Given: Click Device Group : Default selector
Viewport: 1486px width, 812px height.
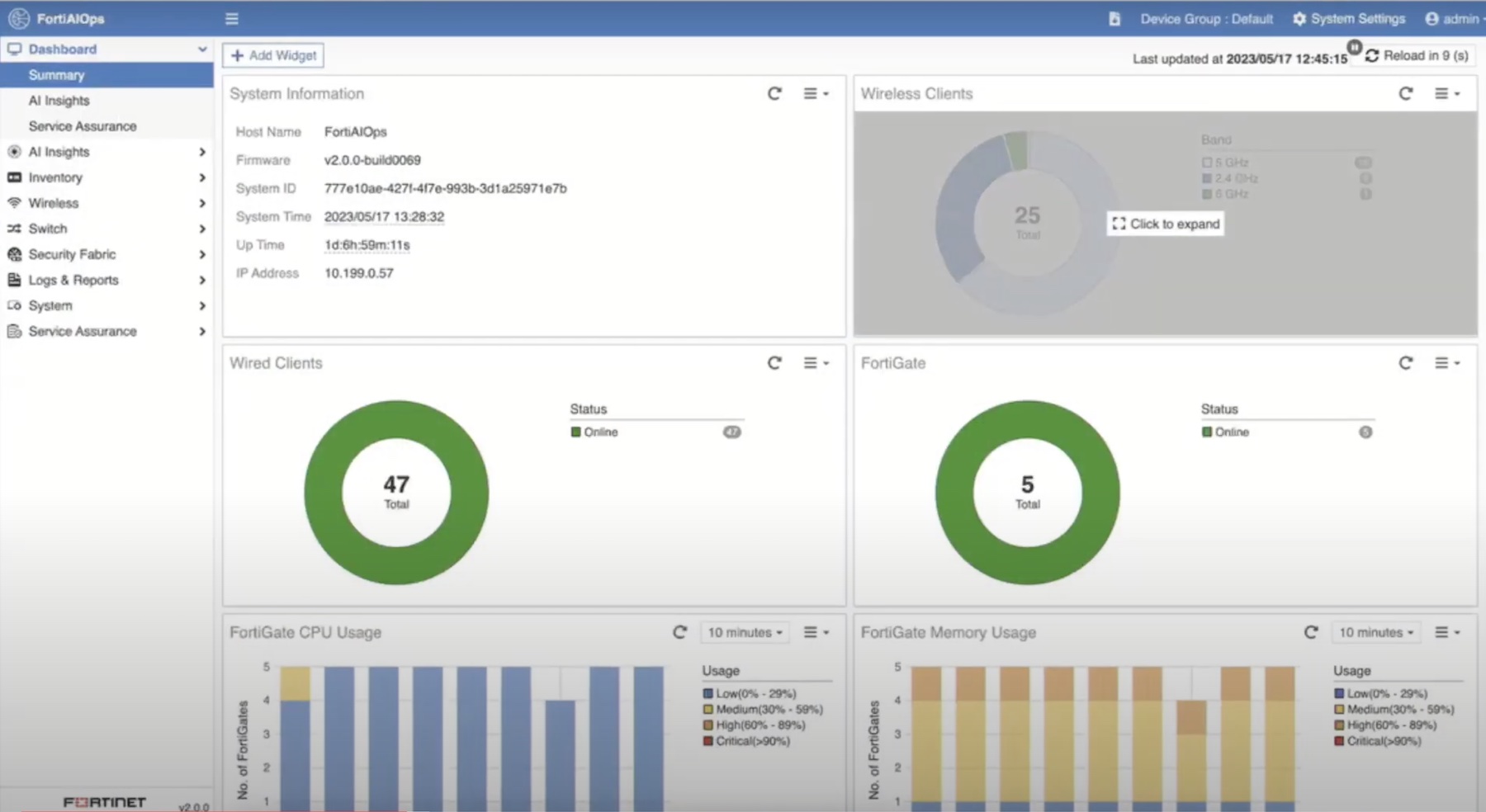Looking at the screenshot, I should (1206, 18).
